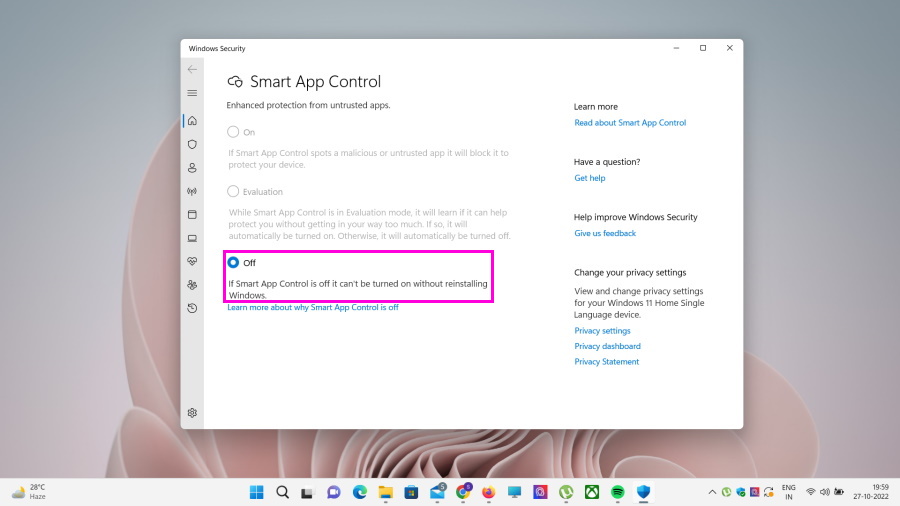Go to Home in the sidebar

[x=192, y=121]
